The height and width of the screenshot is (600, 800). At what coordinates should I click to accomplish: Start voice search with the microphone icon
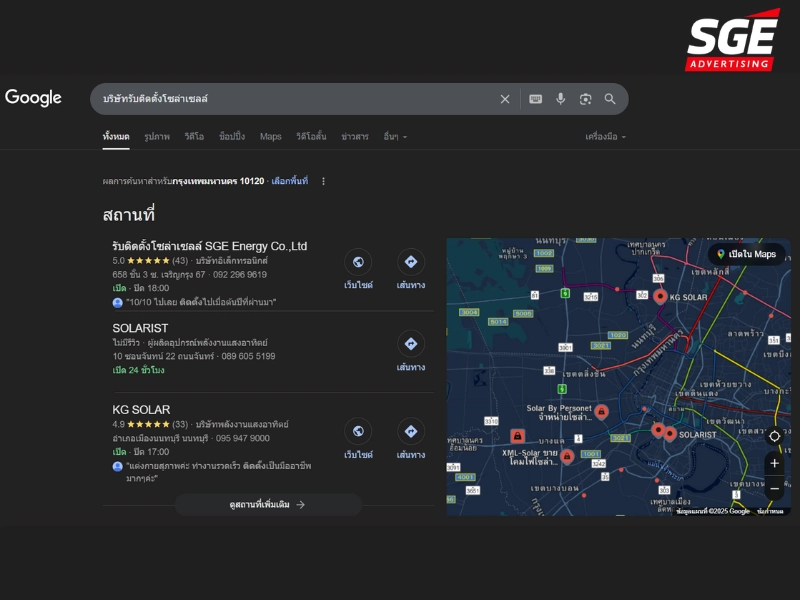click(560, 99)
